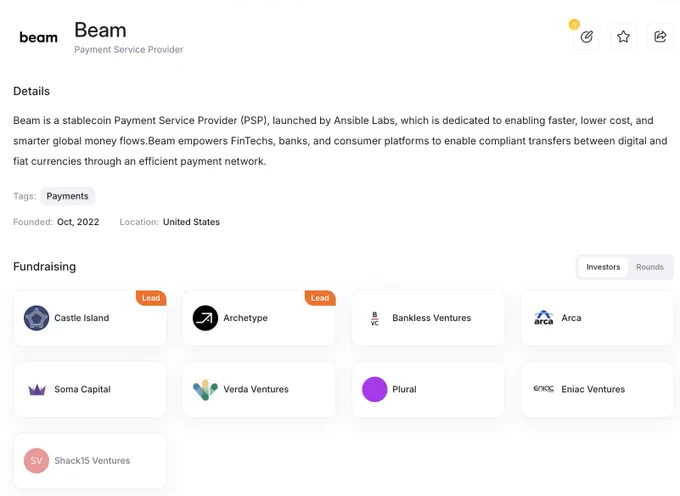The width and height of the screenshot is (680, 496).
Task: Open the Castle Island logo
Action: point(36,318)
